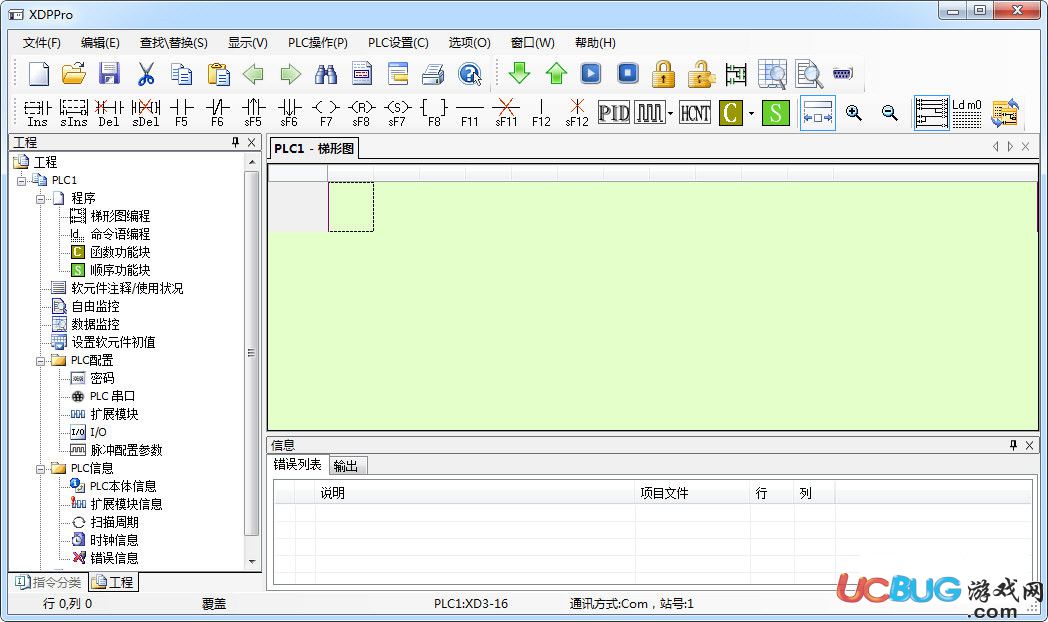1048x622 pixels.
Task: Insert output coil F7
Action: 325,113
